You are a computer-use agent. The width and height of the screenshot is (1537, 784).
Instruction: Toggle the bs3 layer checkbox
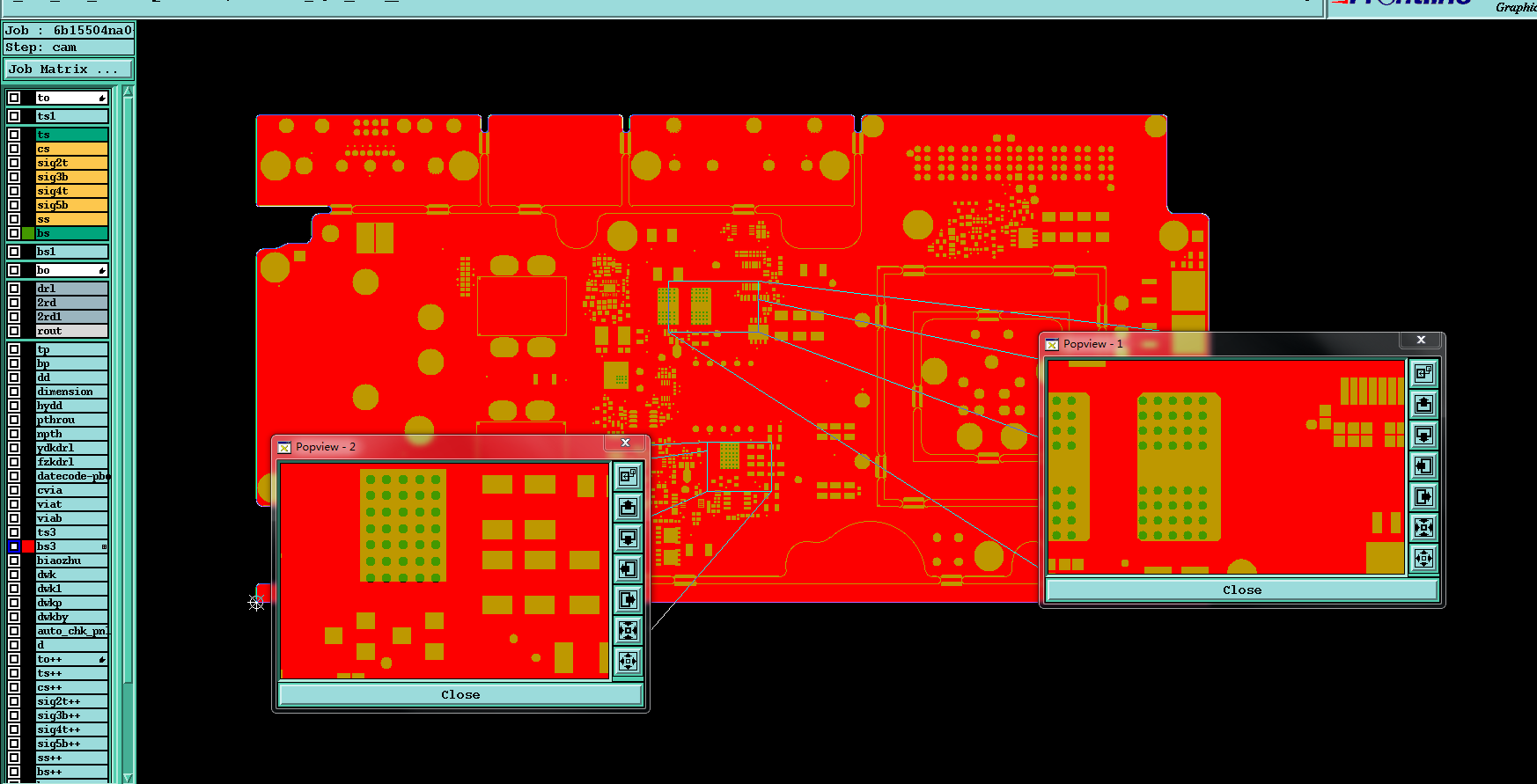pyautogui.click(x=14, y=546)
